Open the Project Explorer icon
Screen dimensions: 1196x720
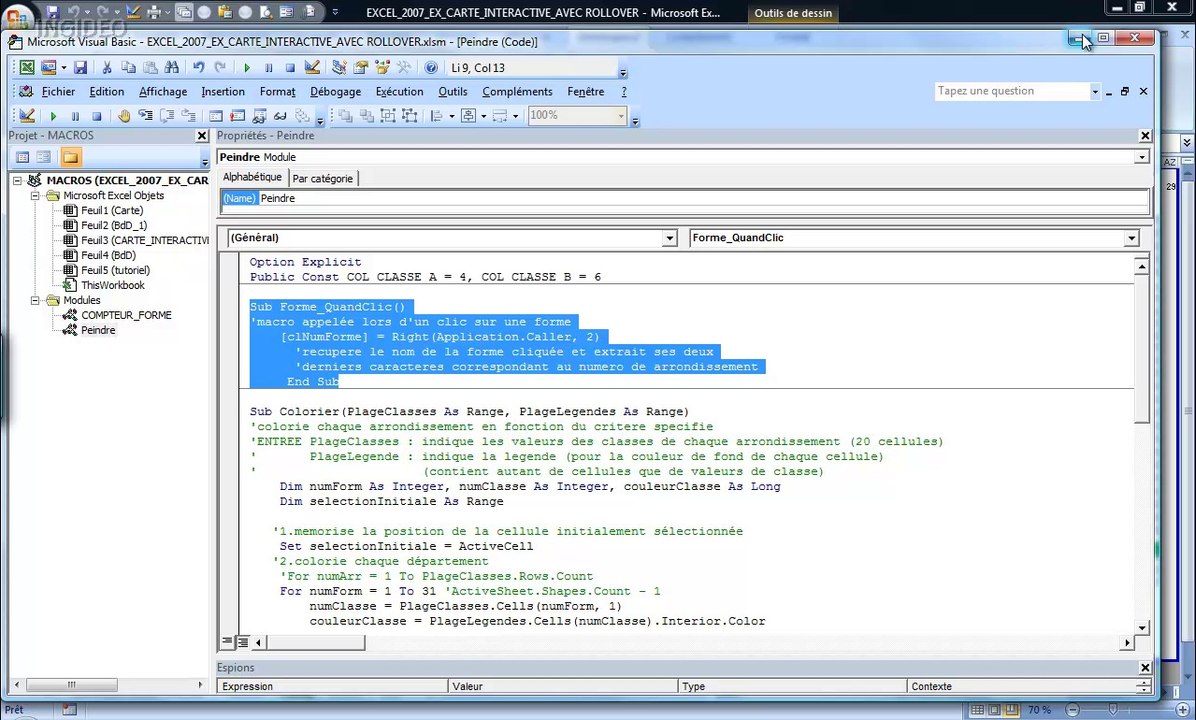[339, 68]
